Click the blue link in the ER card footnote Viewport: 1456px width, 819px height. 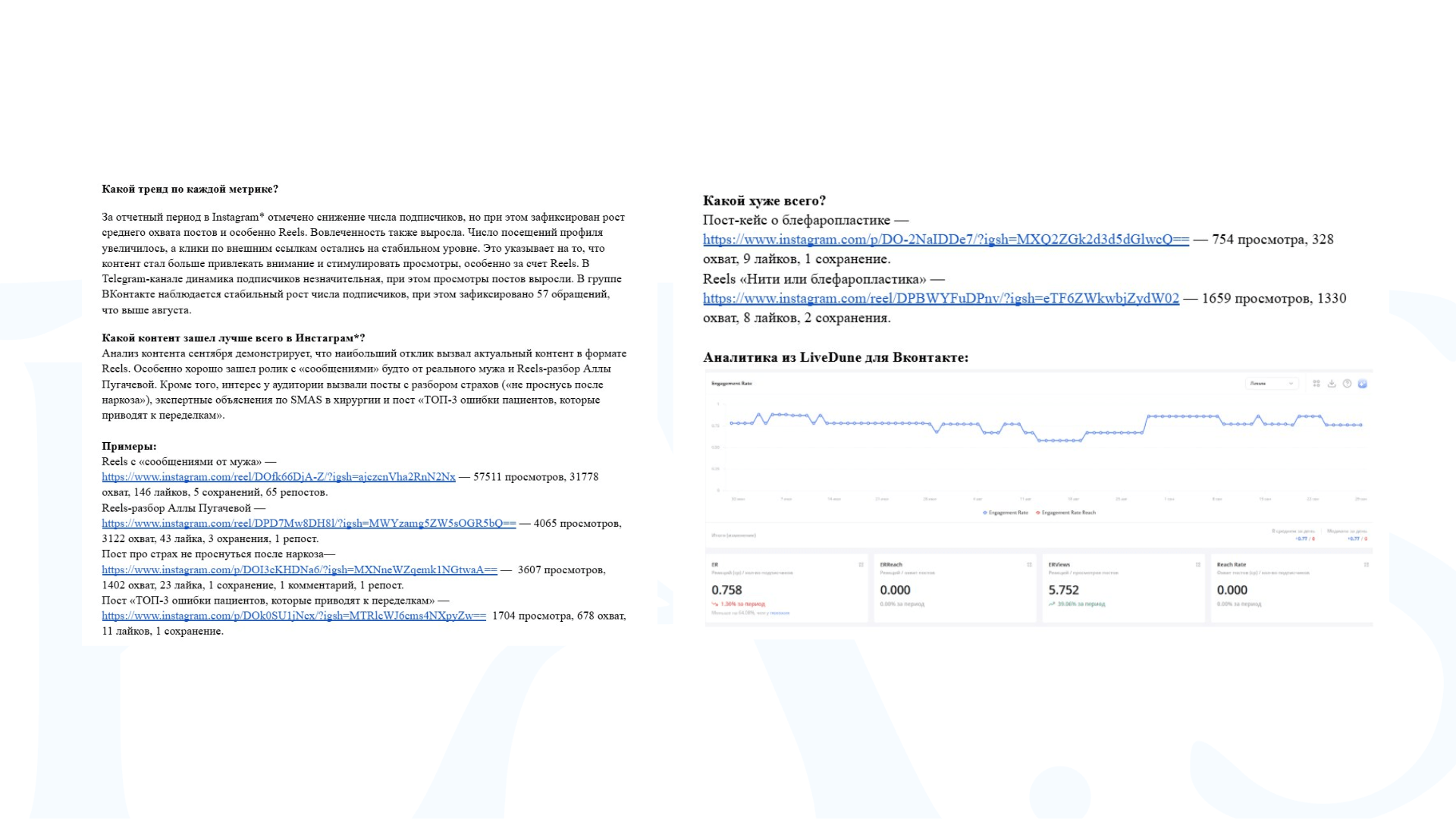780,613
